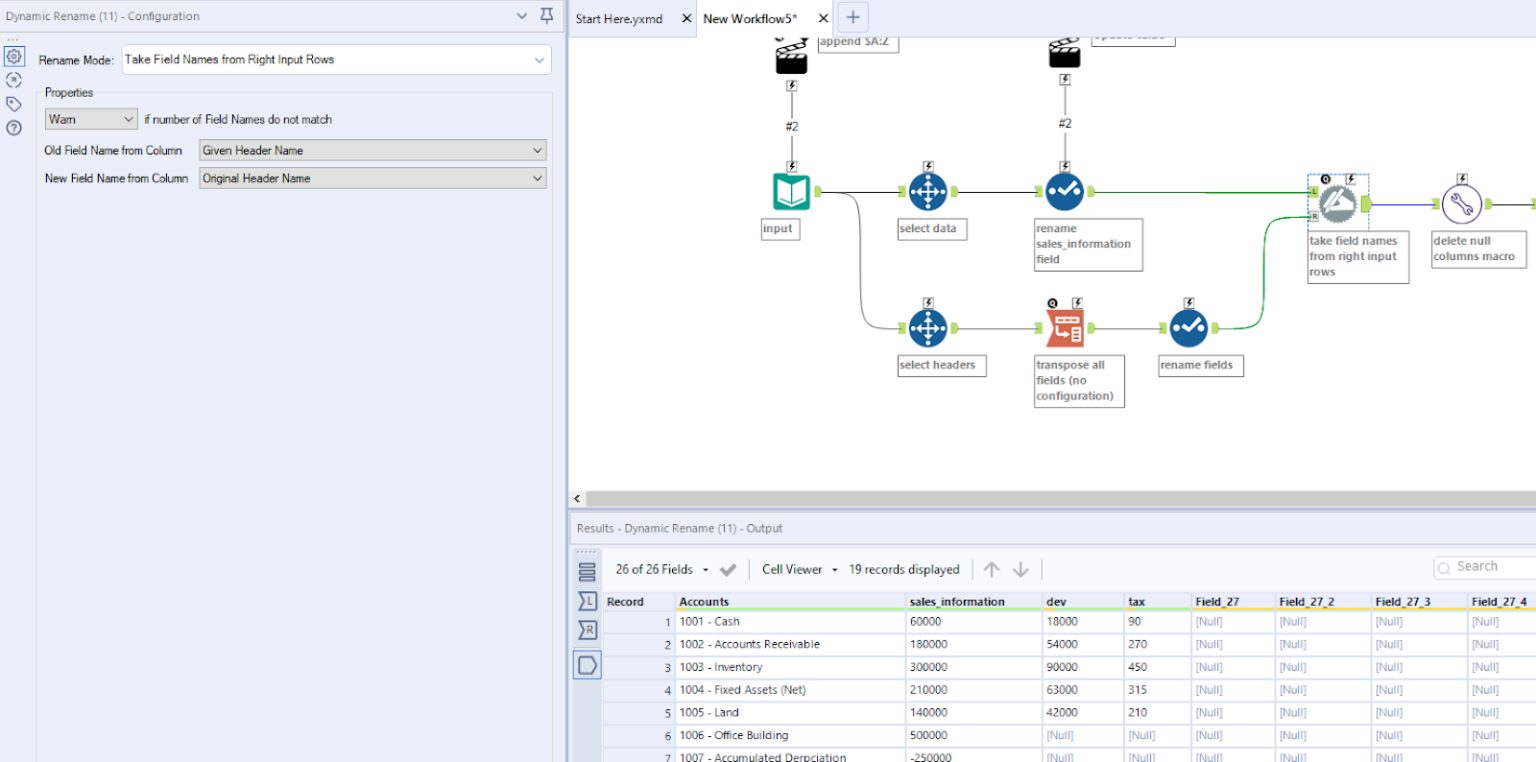This screenshot has width=1536, height=762.
Task: Apply fields with the checkmark in Results
Action: point(727,568)
